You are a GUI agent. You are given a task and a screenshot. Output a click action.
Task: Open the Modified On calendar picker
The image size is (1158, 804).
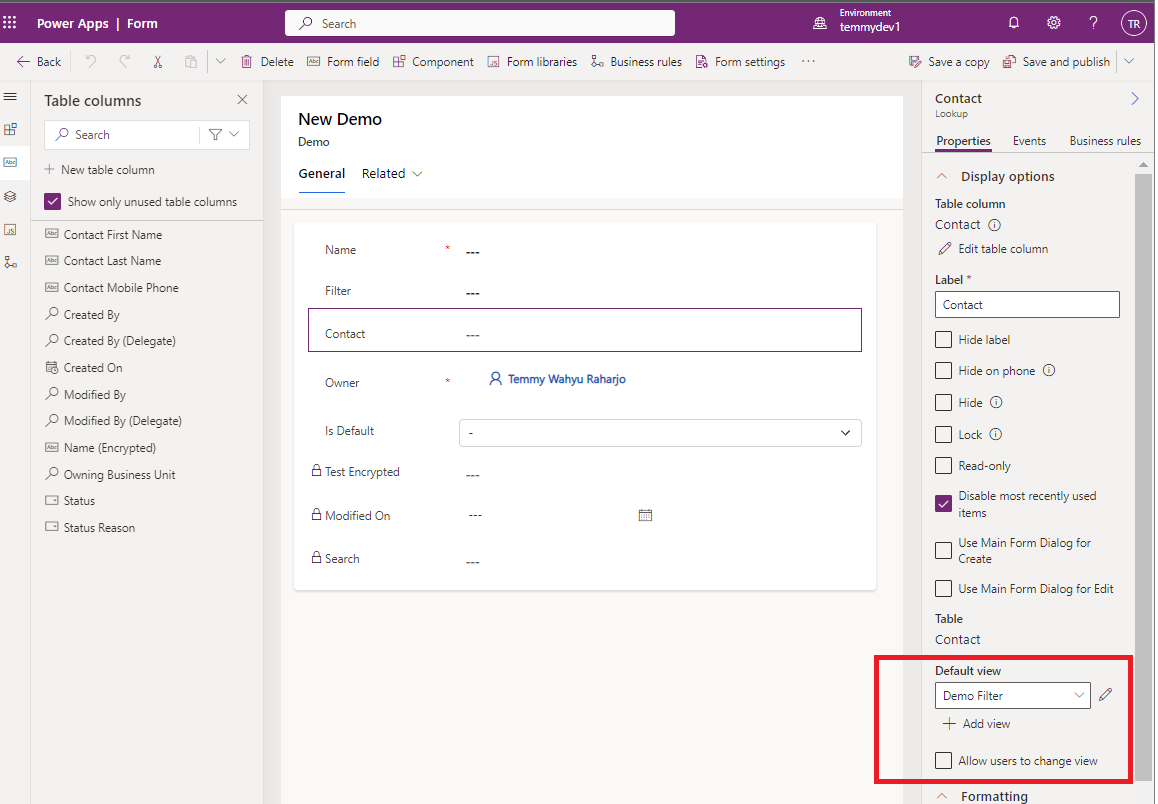tap(645, 515)
